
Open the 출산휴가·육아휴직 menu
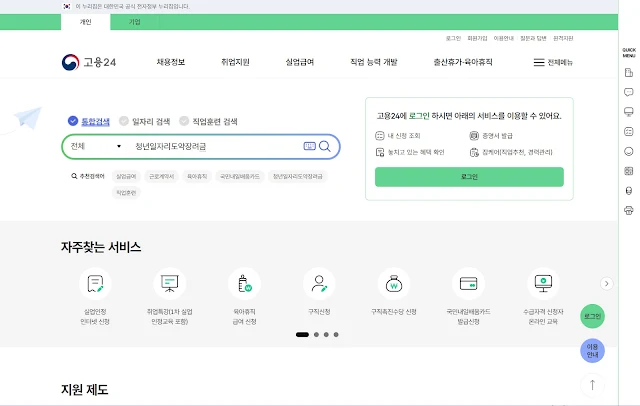coord(463,62)
